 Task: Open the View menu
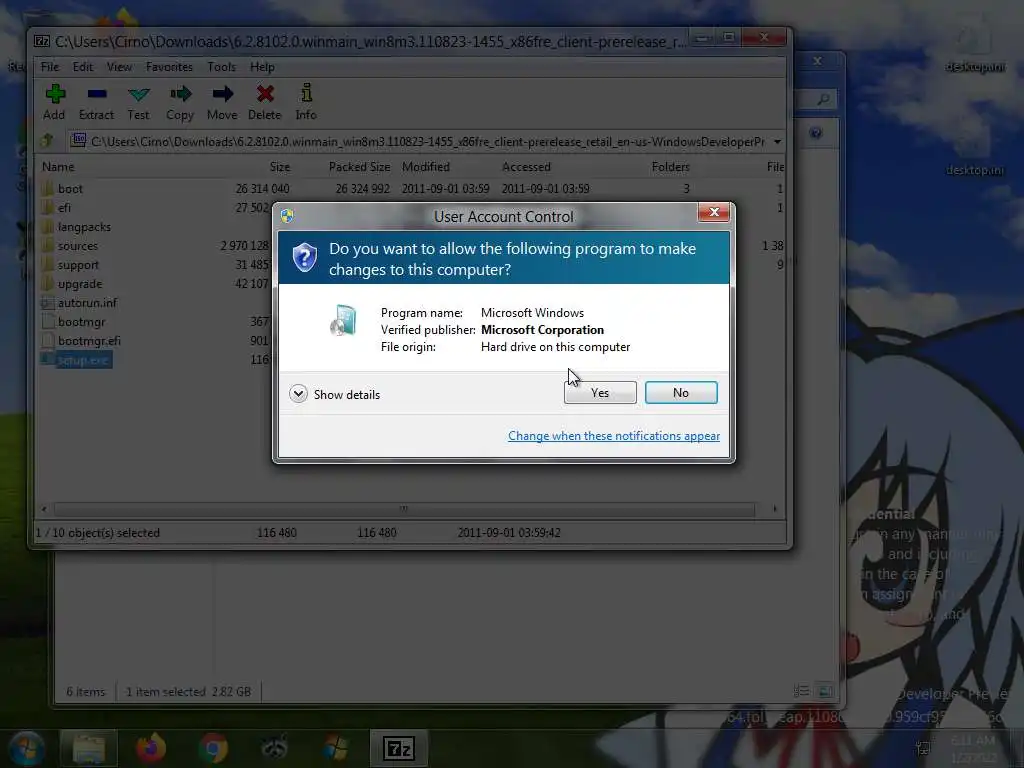[x=119, y=67]
